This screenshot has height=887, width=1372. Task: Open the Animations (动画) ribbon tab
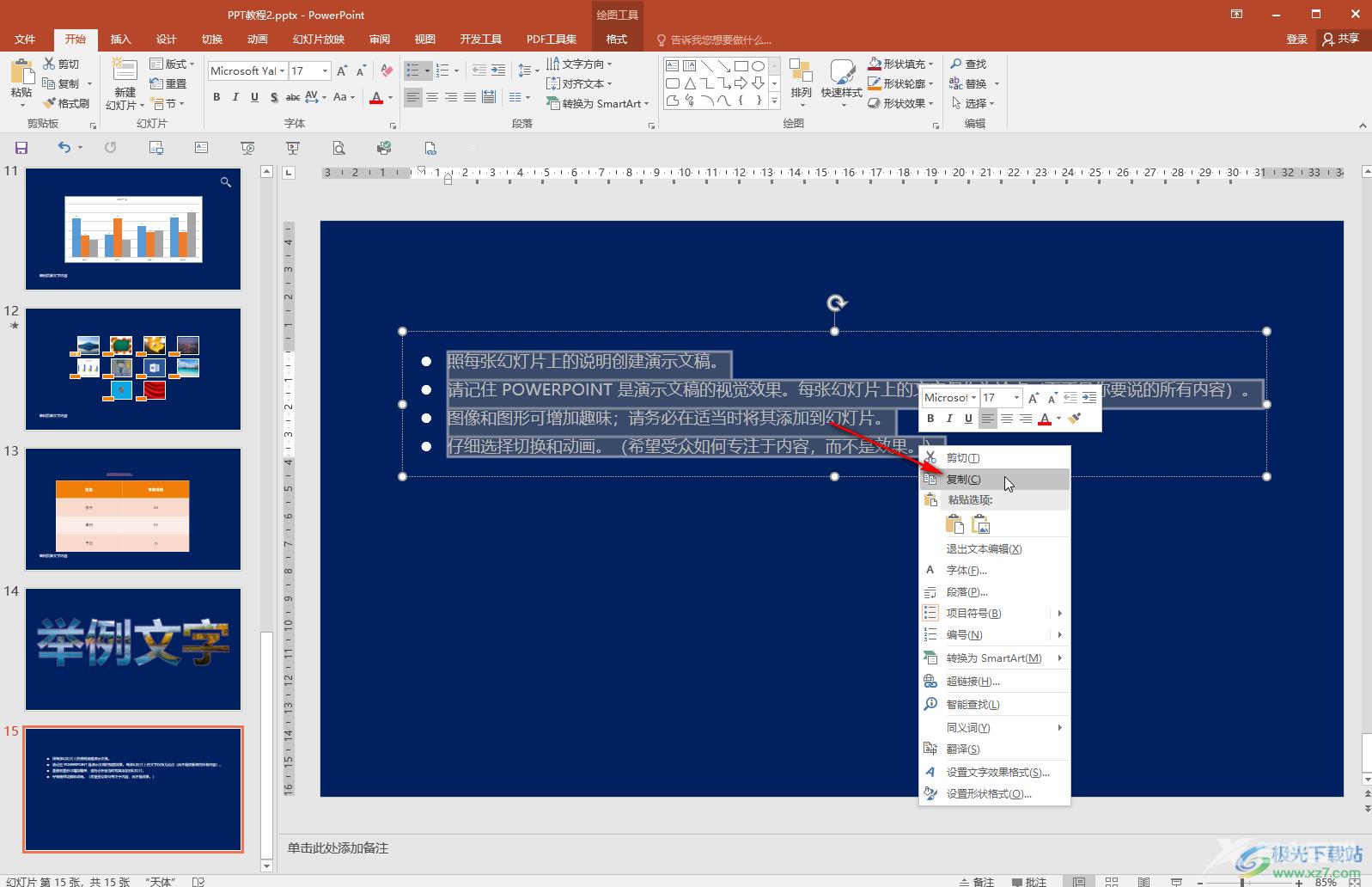coord(258,39)
